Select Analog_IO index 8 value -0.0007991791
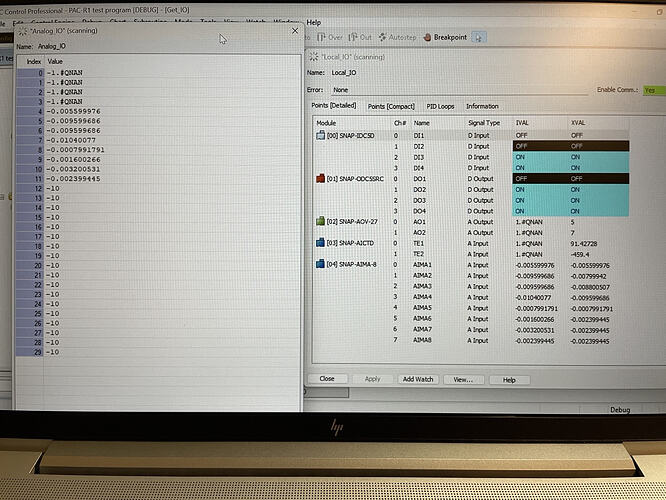 [x=75, y=150]
